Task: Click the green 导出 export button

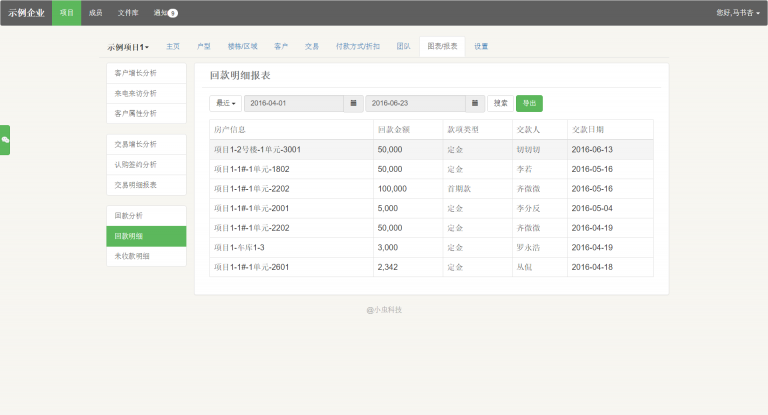Action: [529, 103]
